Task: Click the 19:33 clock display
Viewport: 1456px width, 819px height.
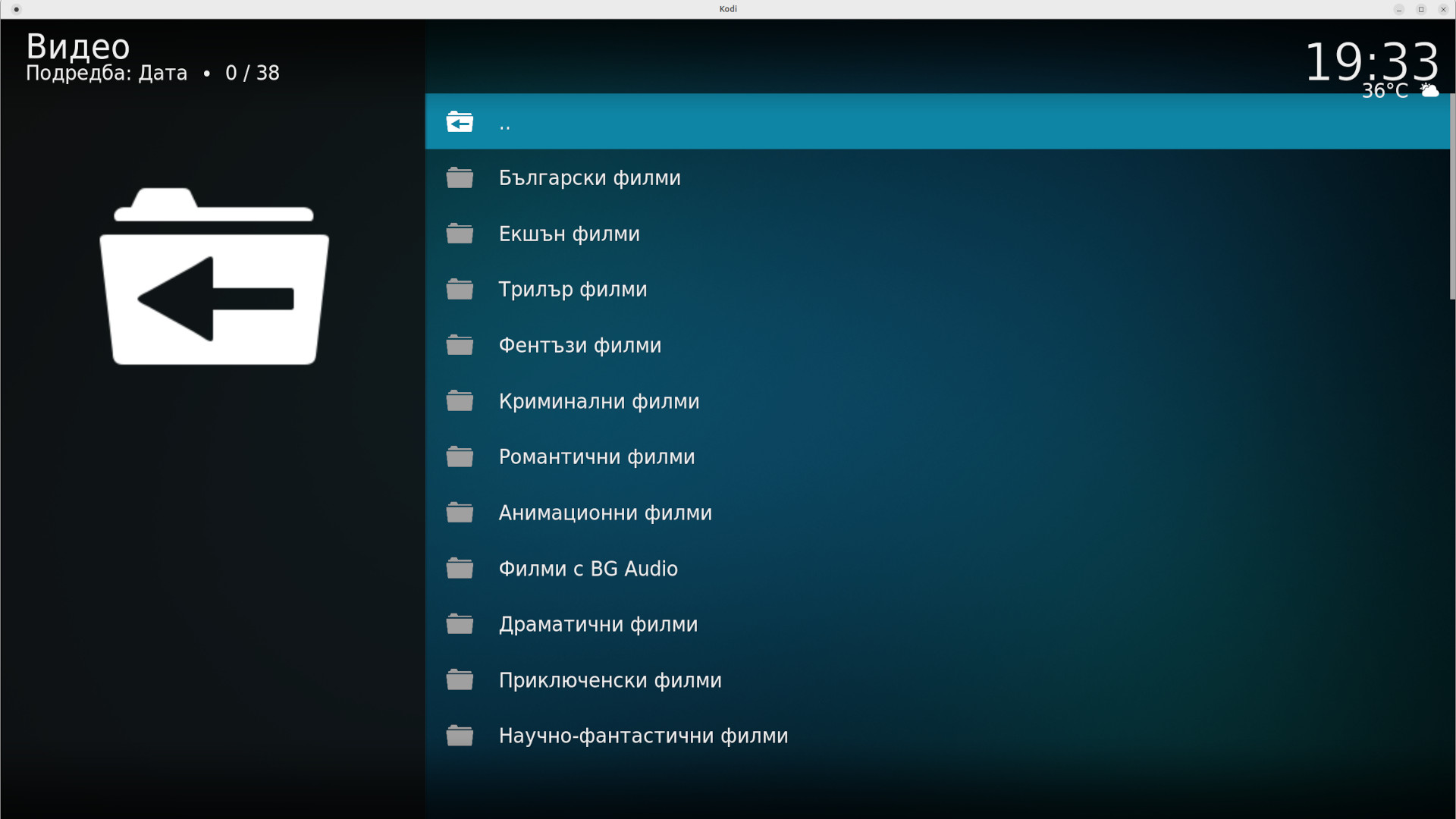Action: [1371, 61]
